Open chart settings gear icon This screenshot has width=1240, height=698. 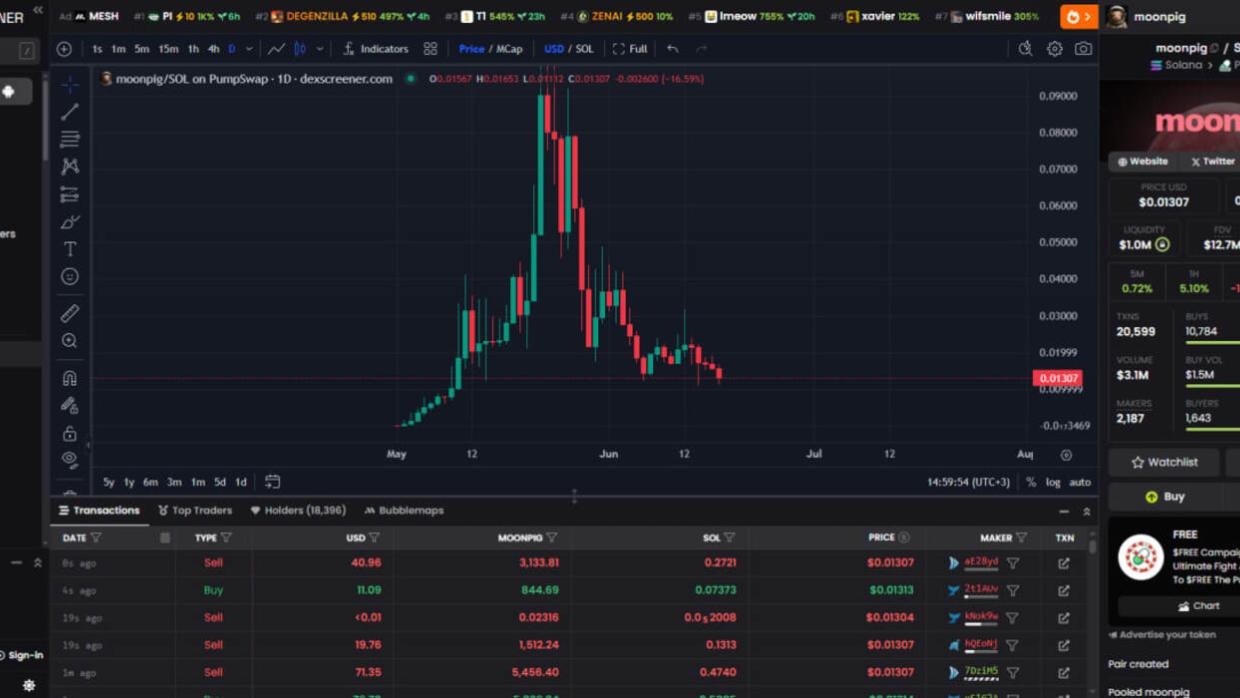(x=1054, y=49)
